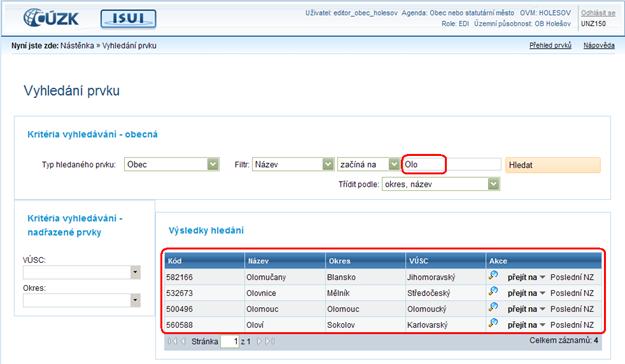Open detail icon for Olovnice row
The image size is (625, 364).
493,291
